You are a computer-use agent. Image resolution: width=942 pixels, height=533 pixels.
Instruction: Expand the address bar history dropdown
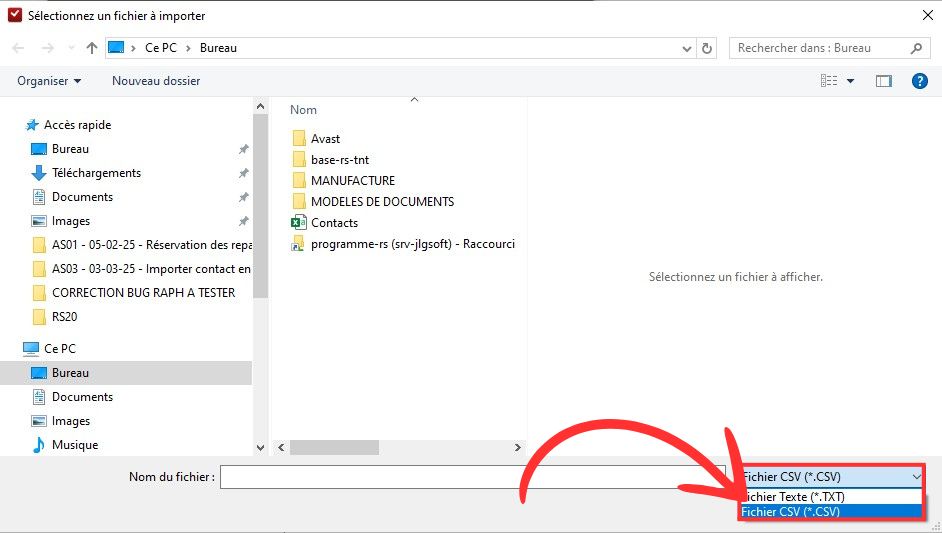(x=686, y=48)
